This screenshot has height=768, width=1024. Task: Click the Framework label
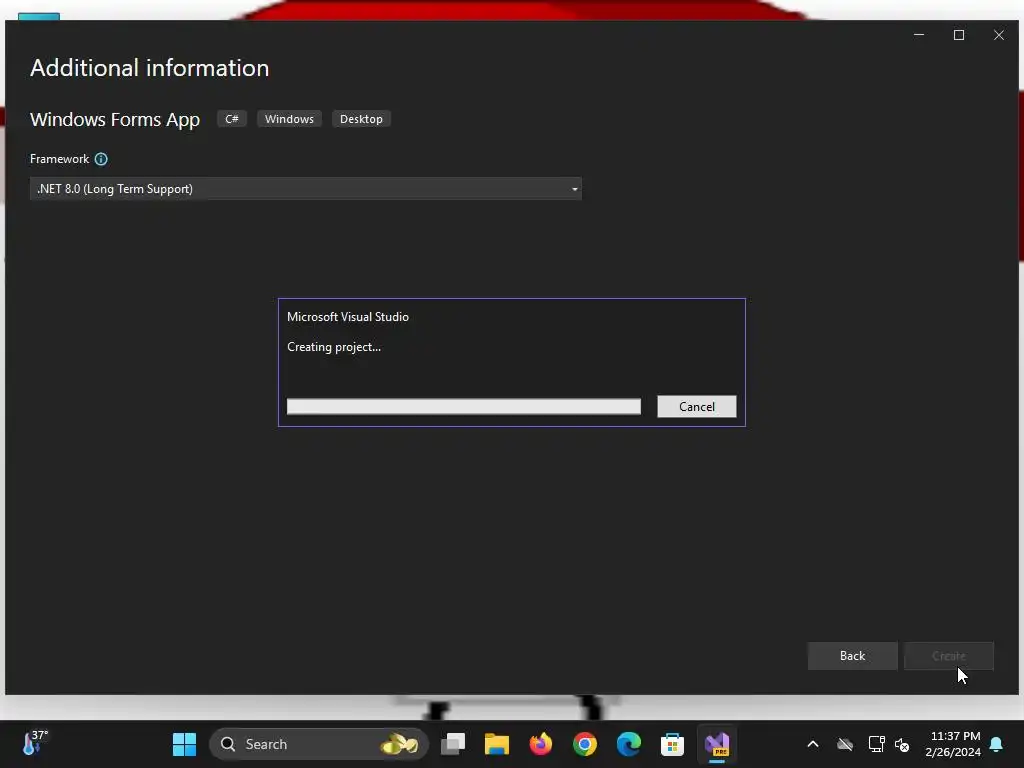point(59,159)
